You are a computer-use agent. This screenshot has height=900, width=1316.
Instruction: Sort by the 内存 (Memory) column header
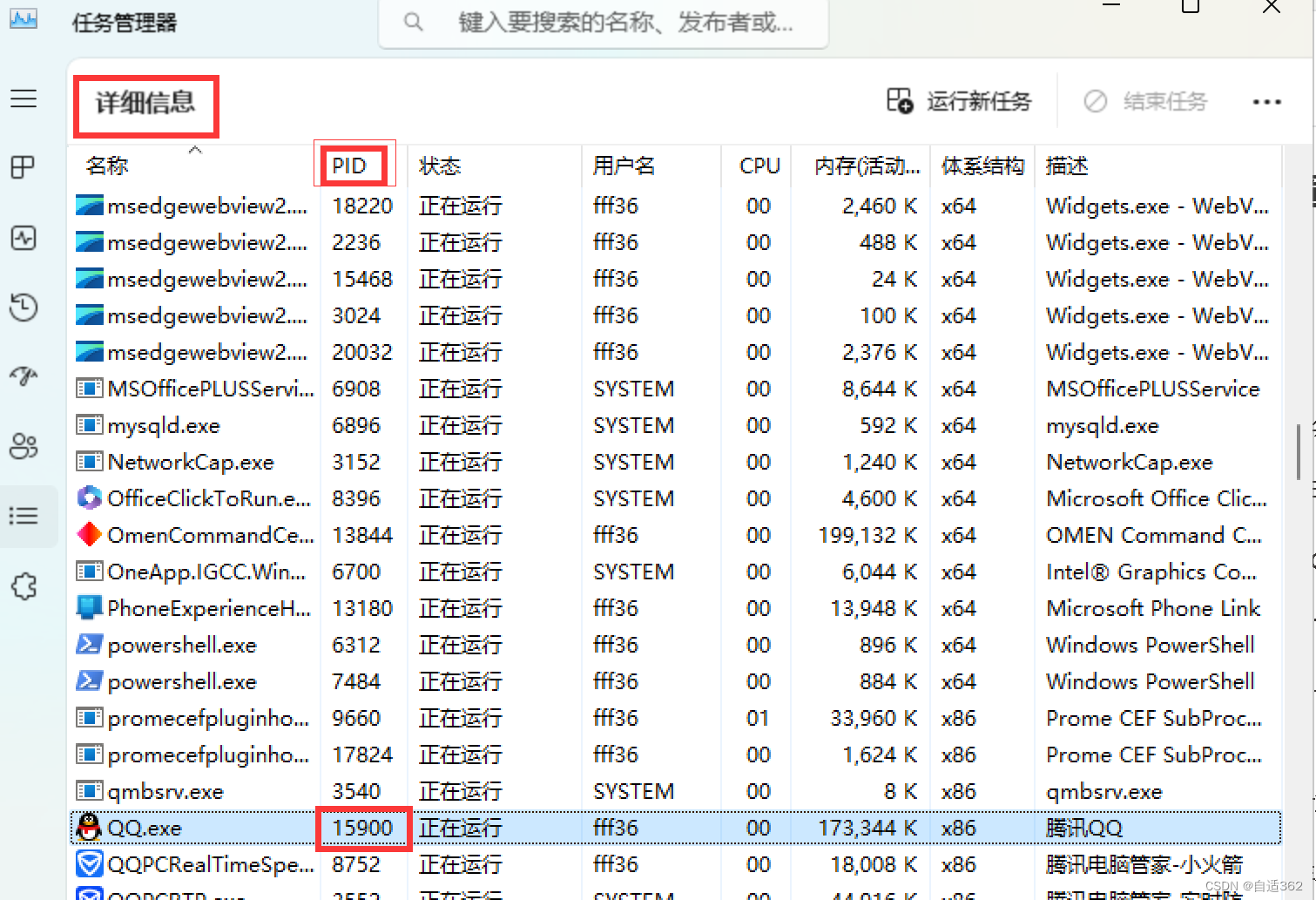tap(867, 166)
